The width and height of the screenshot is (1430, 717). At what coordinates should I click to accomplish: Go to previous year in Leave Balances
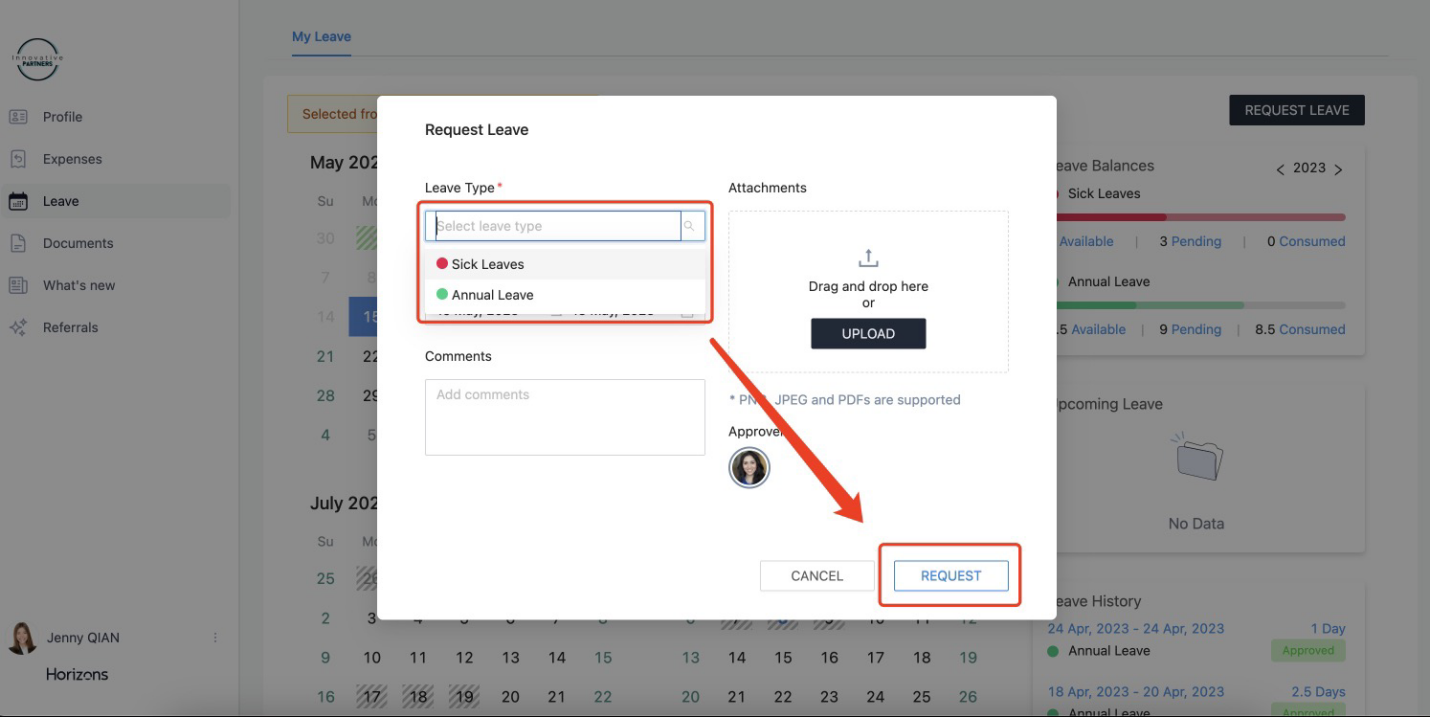click(x=1280, y=169)
